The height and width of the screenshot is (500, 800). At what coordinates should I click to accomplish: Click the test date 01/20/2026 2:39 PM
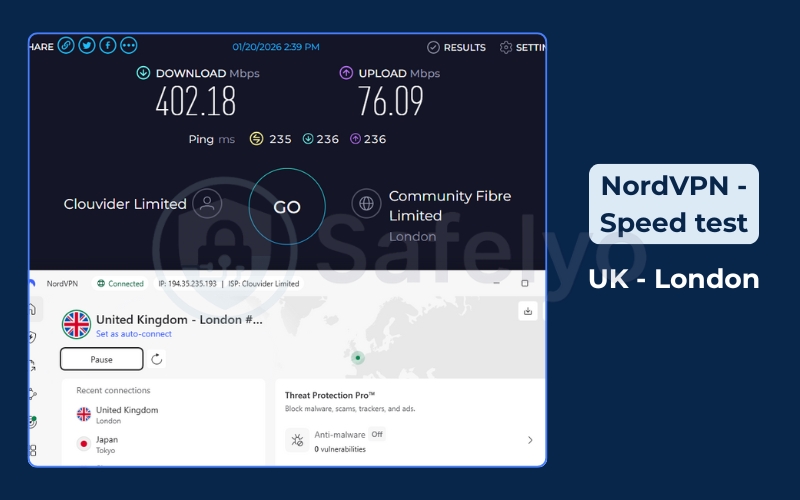point(276,47)
